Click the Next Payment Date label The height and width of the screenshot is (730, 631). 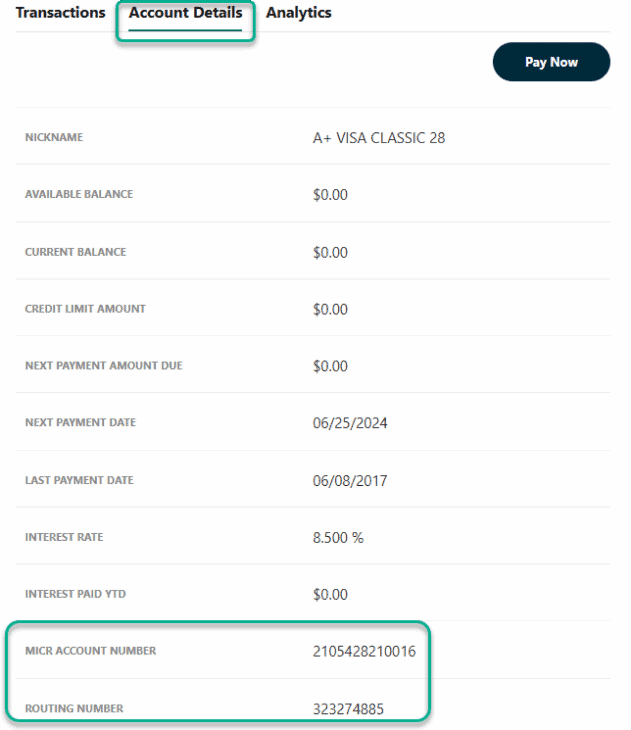point(80,423)
